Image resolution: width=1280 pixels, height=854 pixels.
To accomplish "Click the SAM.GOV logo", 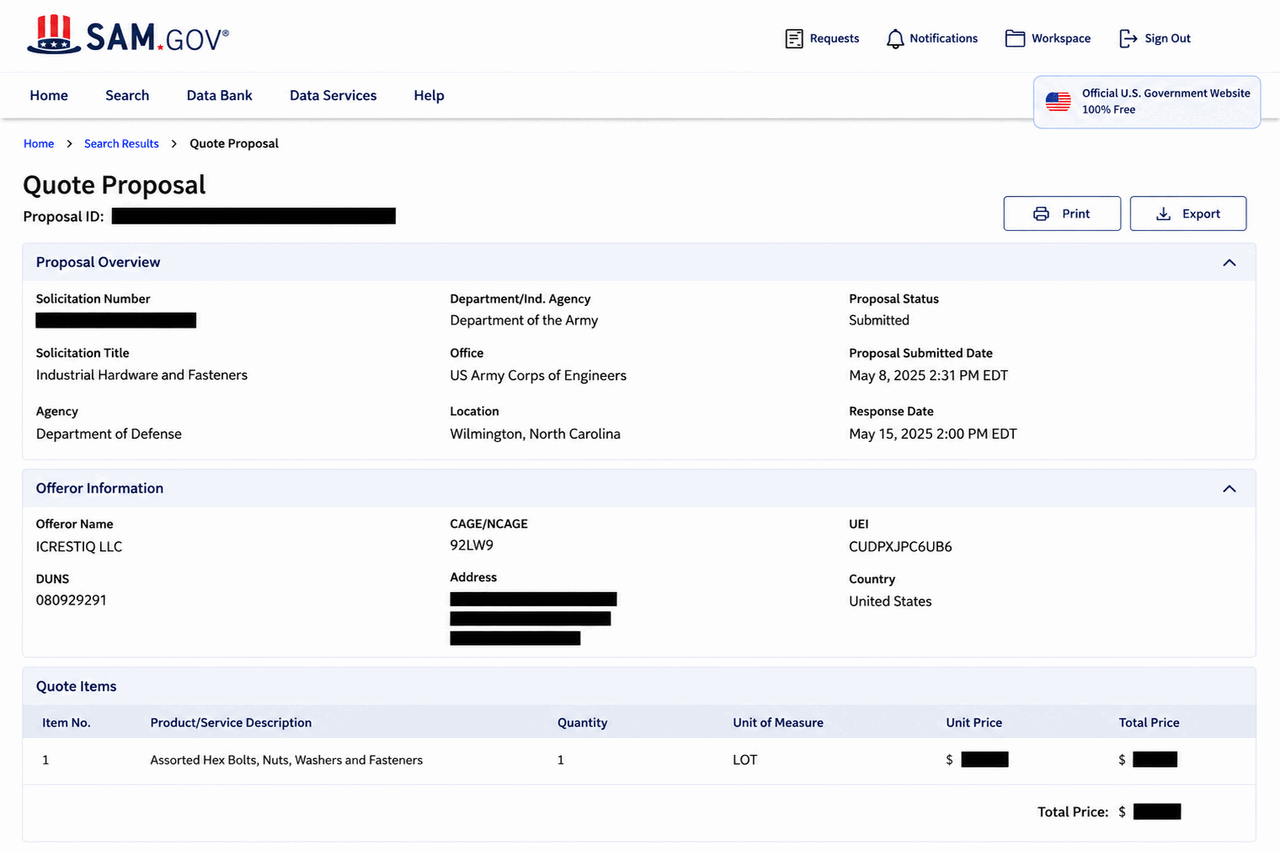I will point(128,36).
